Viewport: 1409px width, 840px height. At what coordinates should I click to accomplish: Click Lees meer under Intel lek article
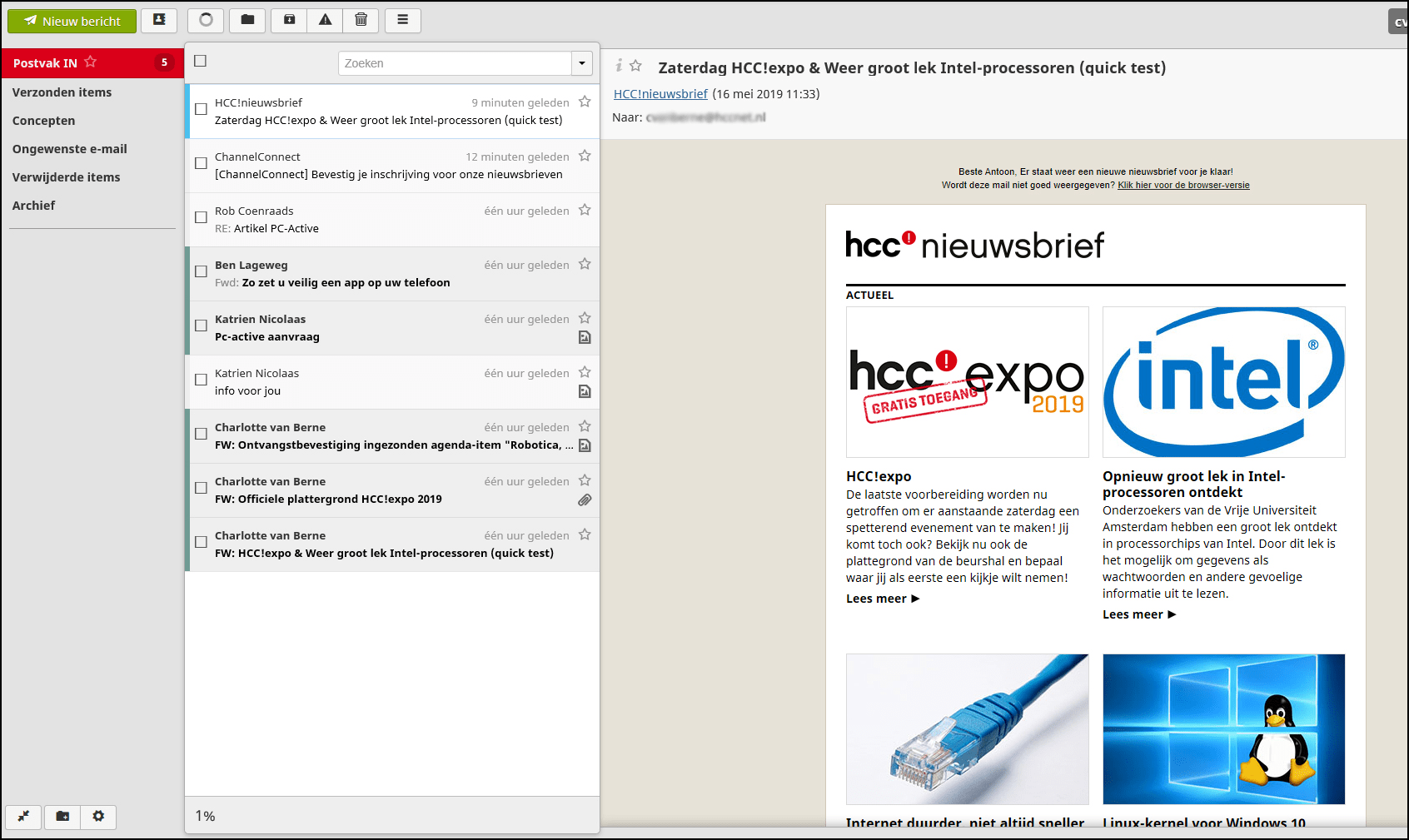tap(1139, 614)
